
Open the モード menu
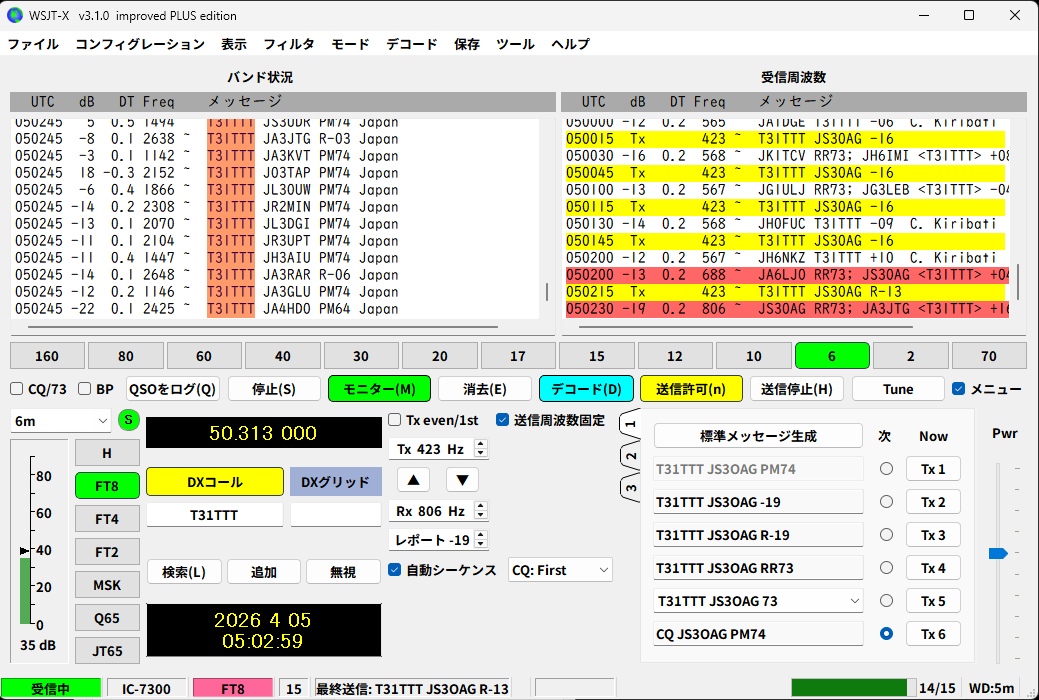click(x=350, y=44)
